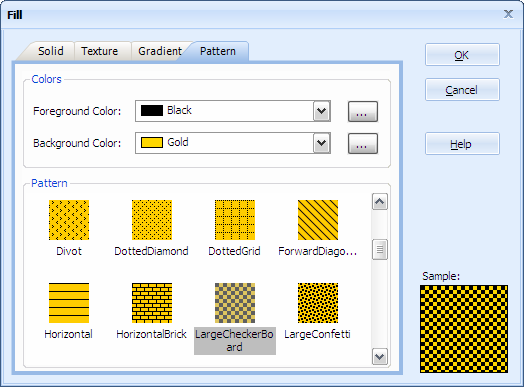Open the Help button
525x388 pixels.
462,144
